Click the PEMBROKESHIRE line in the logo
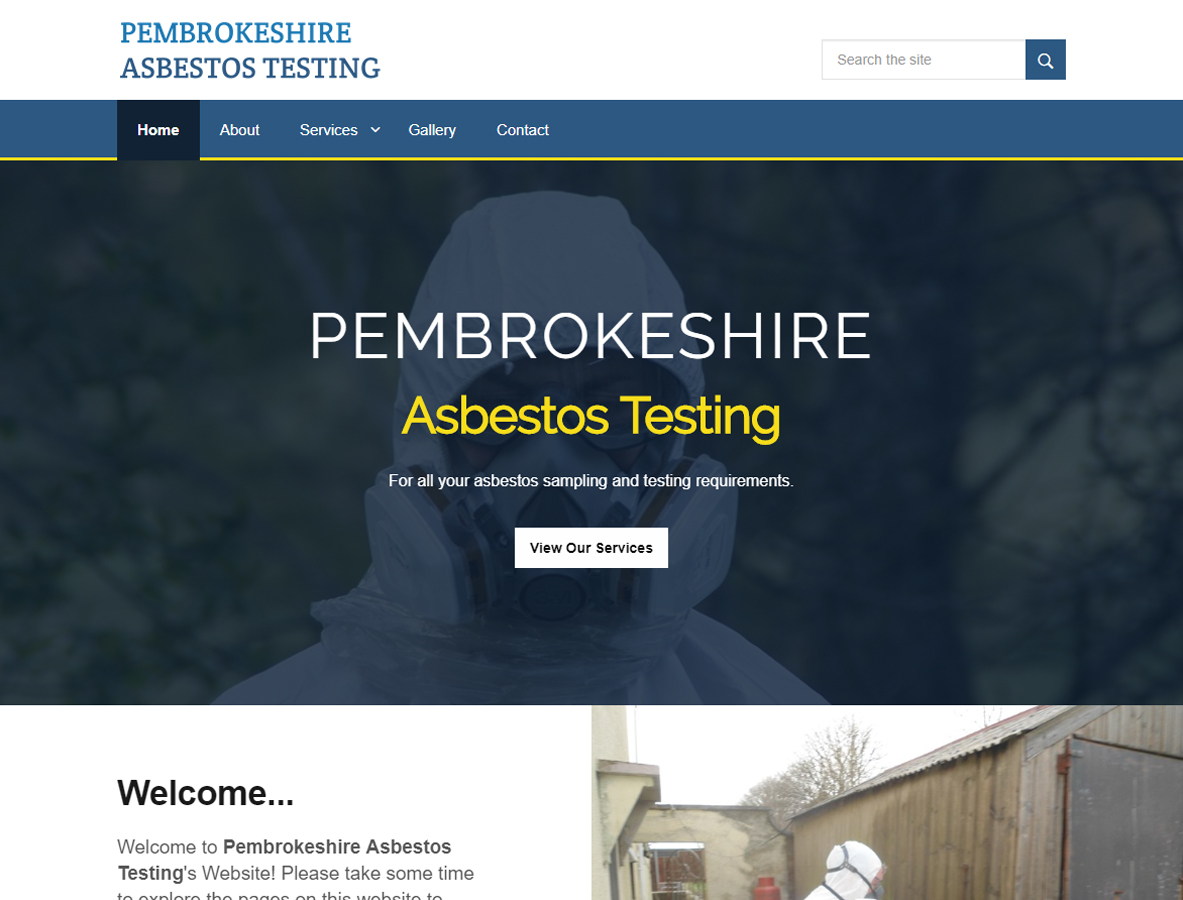This screenshot has width=1183, height=900. point(235,33)
